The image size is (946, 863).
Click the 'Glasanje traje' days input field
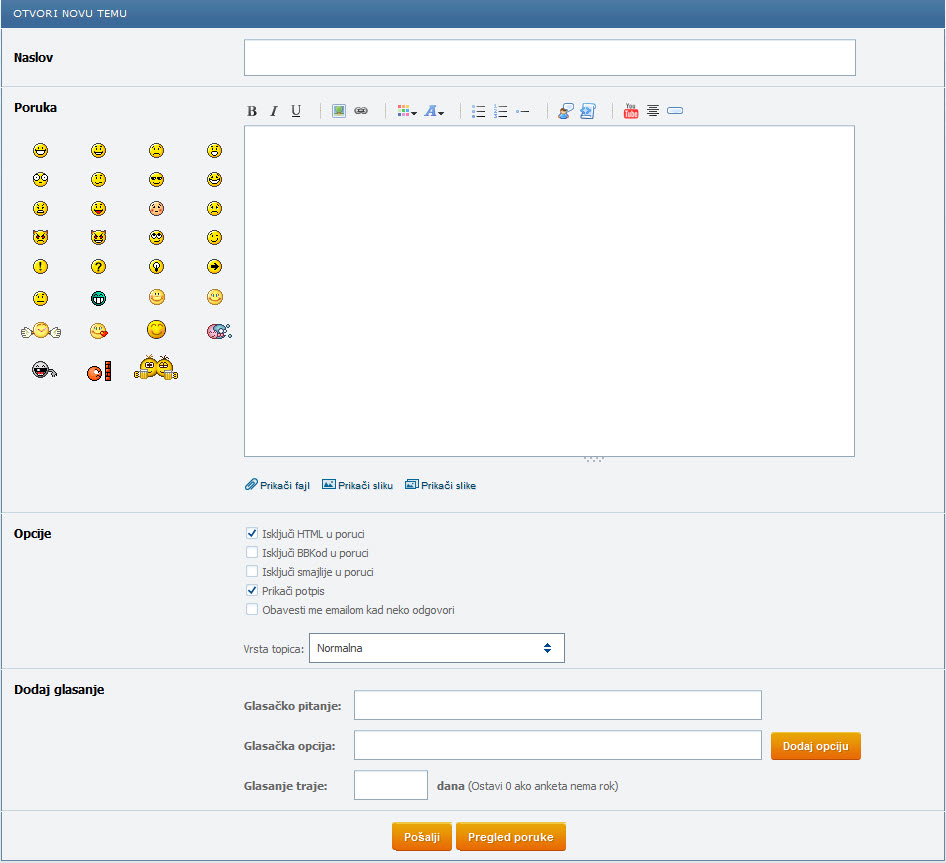(391, 785)
